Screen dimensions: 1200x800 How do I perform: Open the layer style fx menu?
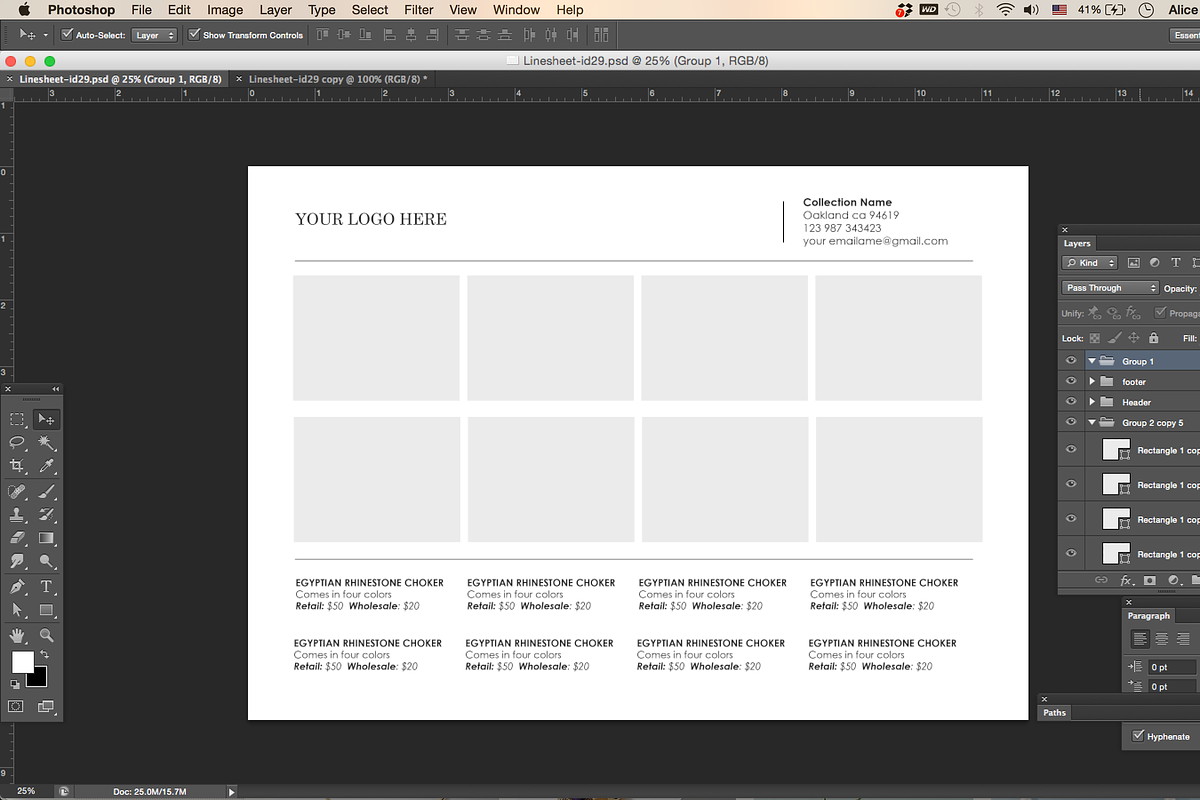[x=1127, y=580]
